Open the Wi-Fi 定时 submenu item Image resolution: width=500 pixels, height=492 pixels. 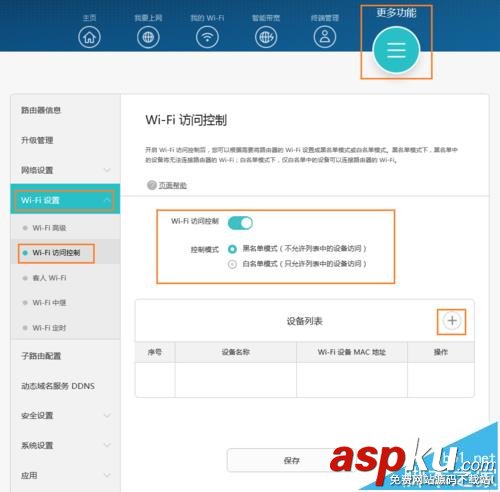pyautogui.click(x=49, y=328)
